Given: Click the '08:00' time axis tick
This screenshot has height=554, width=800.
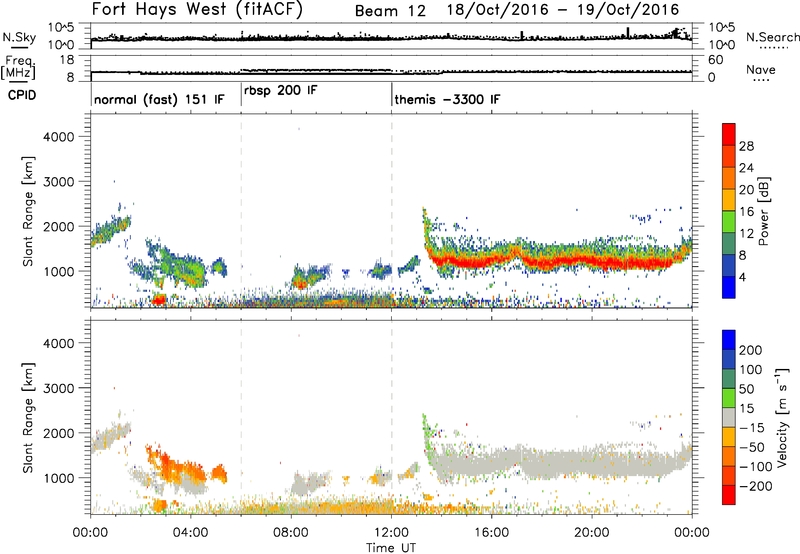Looking at the screenshot, I should coord(291,533).
